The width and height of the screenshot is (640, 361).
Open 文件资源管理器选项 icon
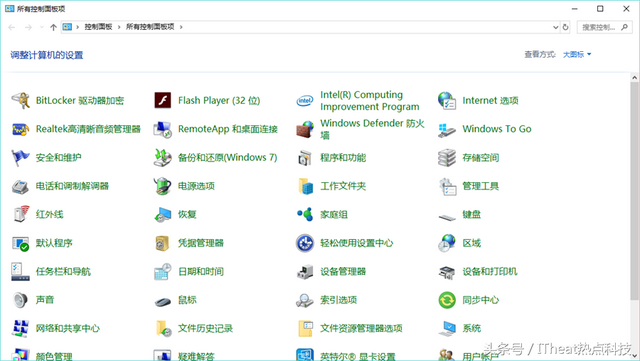pyautogui.click(x=305, y=328)
